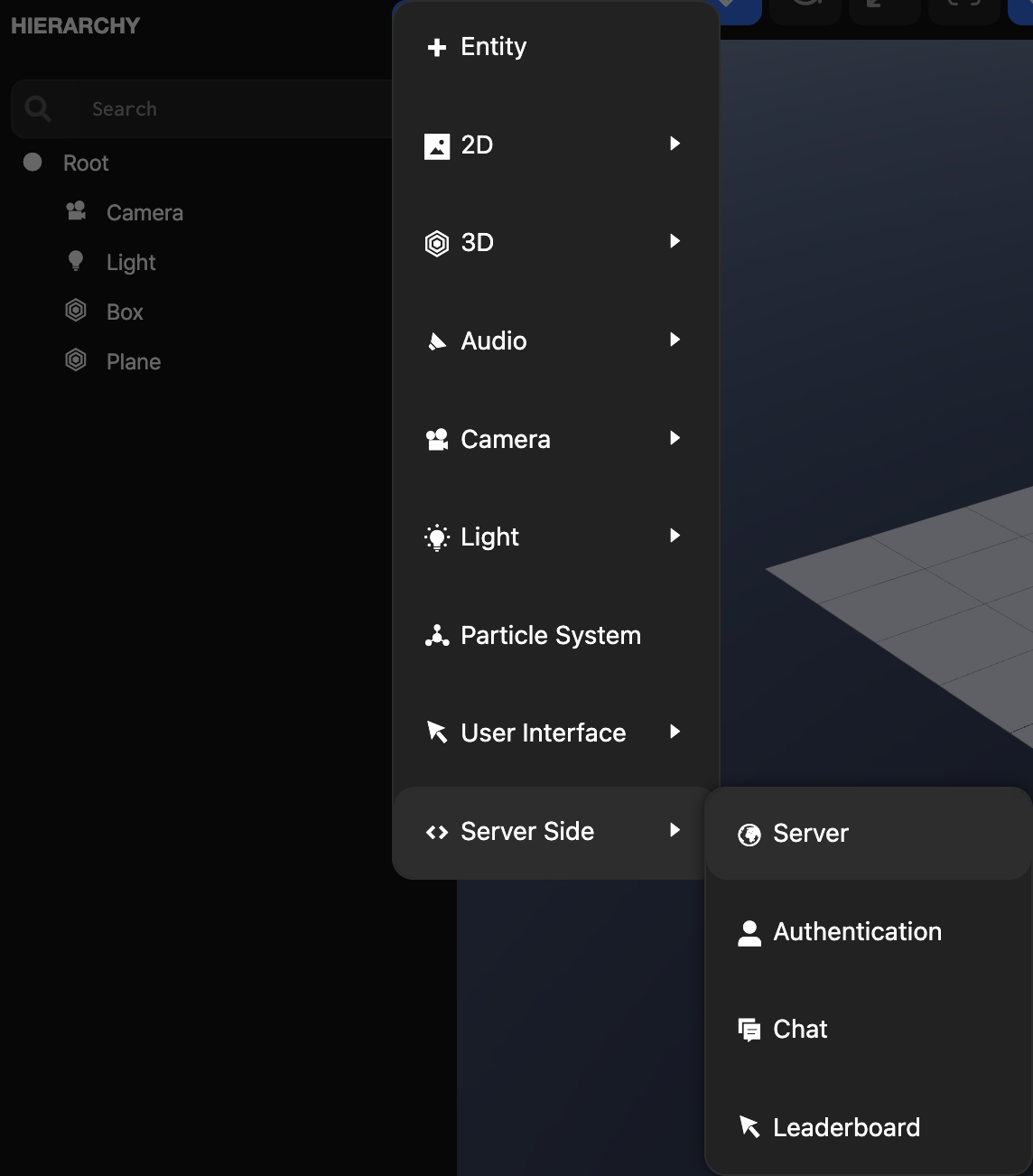Select Server Side menu entry
The width and height of the screenshot is (1033, 1176).
pyautogui.click(x=527, y=831)
